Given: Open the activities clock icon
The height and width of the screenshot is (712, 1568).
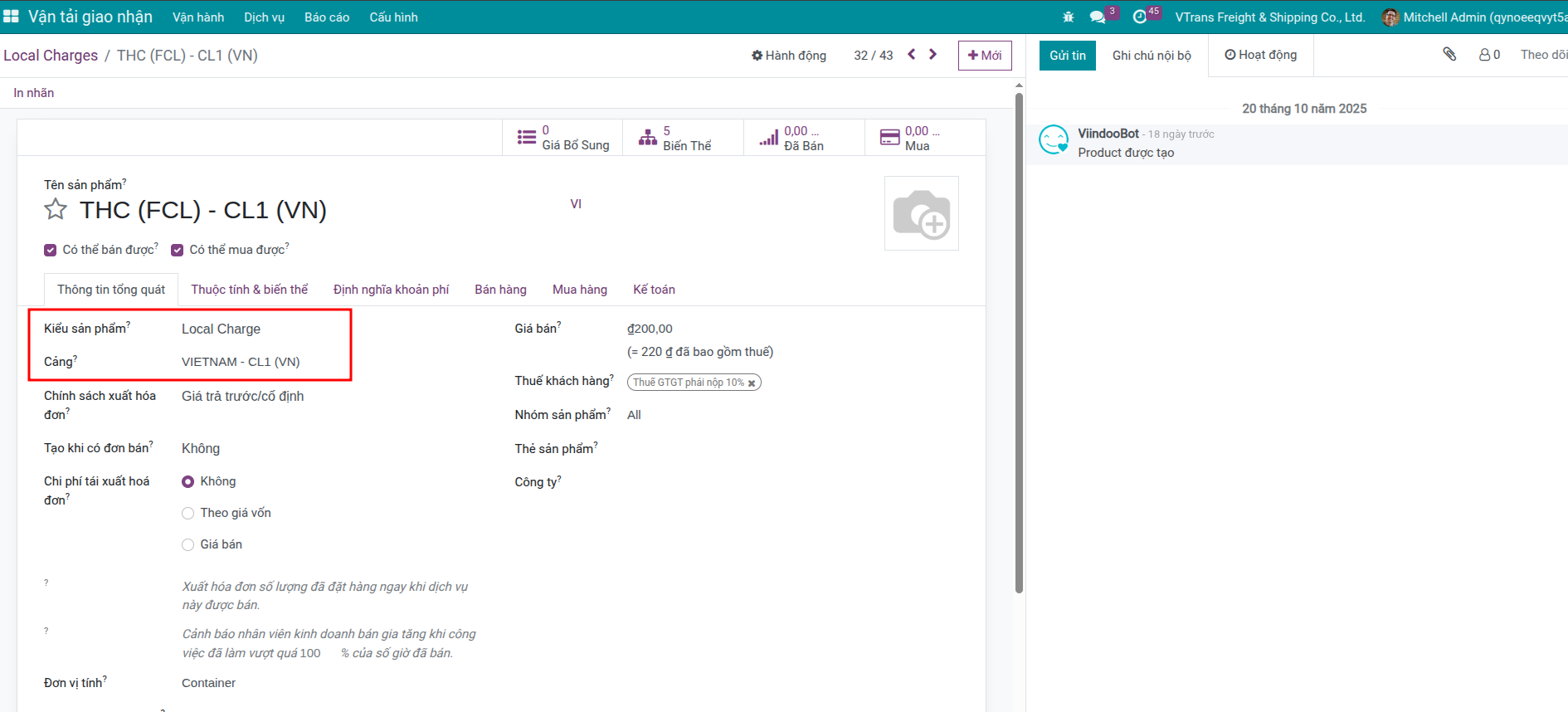Looking at the screenshot, I should 1140,17.
